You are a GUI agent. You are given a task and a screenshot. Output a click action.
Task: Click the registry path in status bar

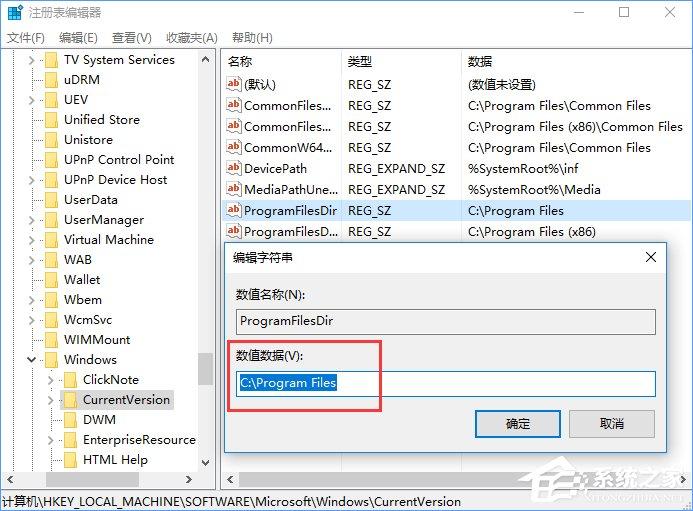231,502
